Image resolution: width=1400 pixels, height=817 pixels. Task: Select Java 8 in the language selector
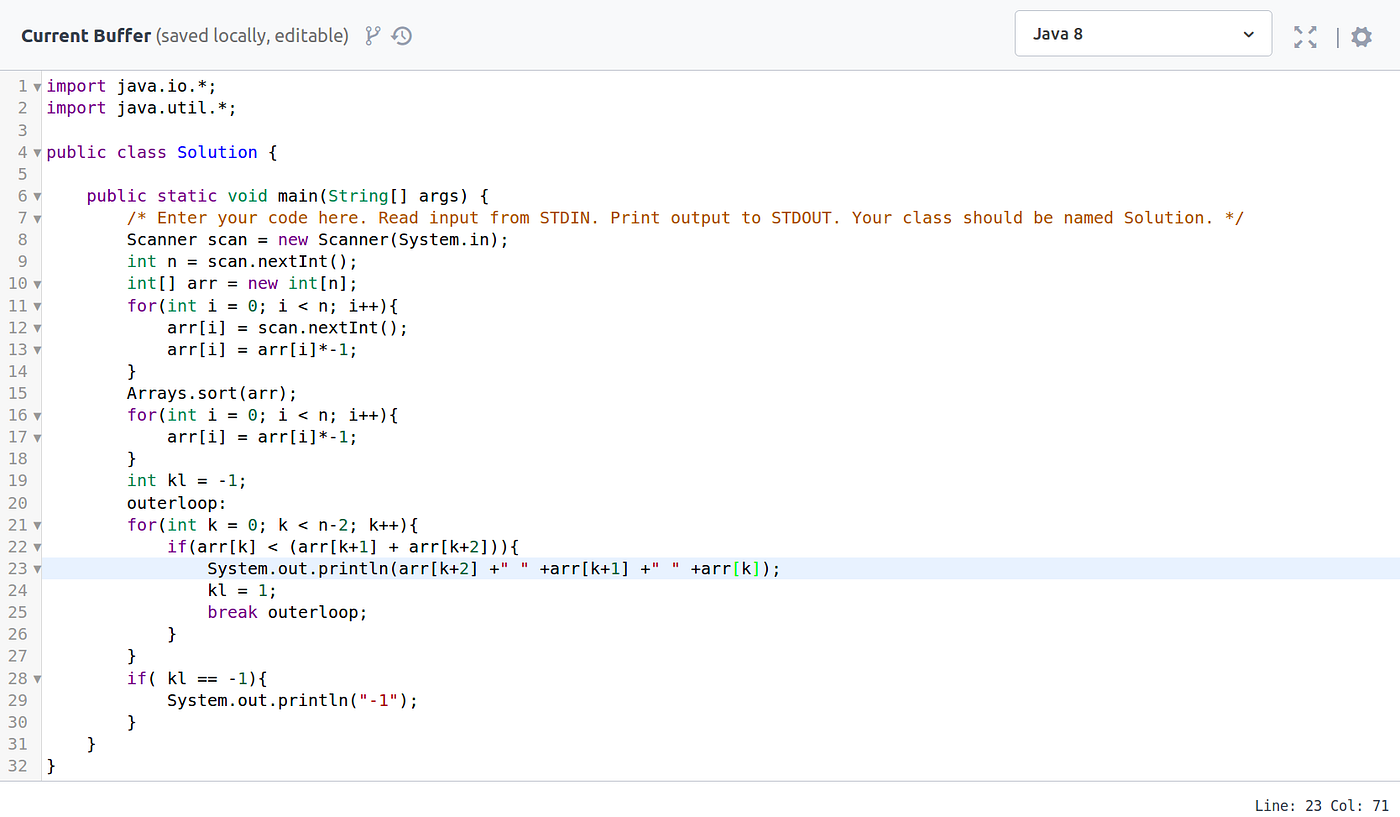(x=1143, y=33)
